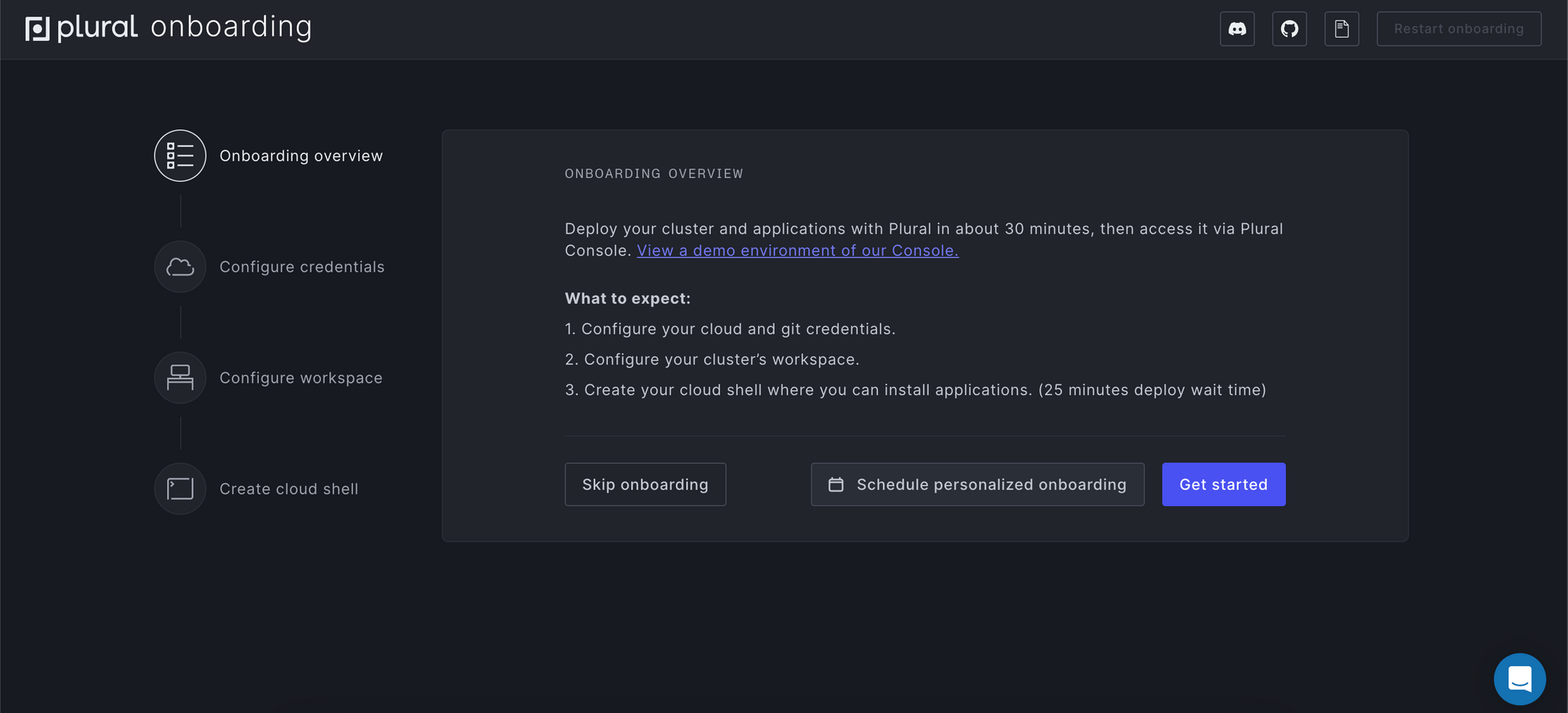Open the demo environment Console link
The image size is (1568, 713).
tap(797, 251)
